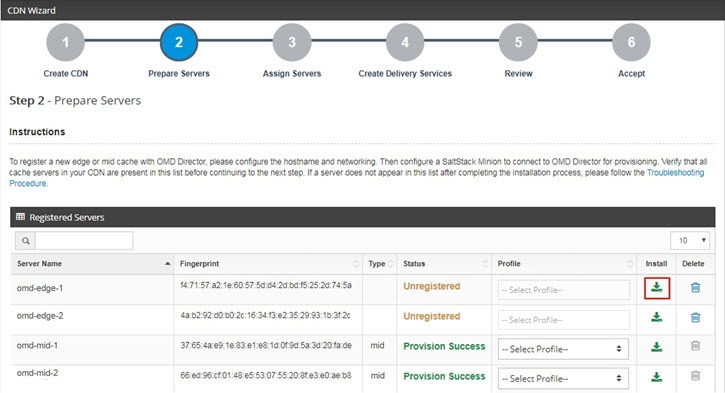Select the omd-mid-2 server name
The width and height of the screenshot is (725, 393).
[x=37, y=373]
